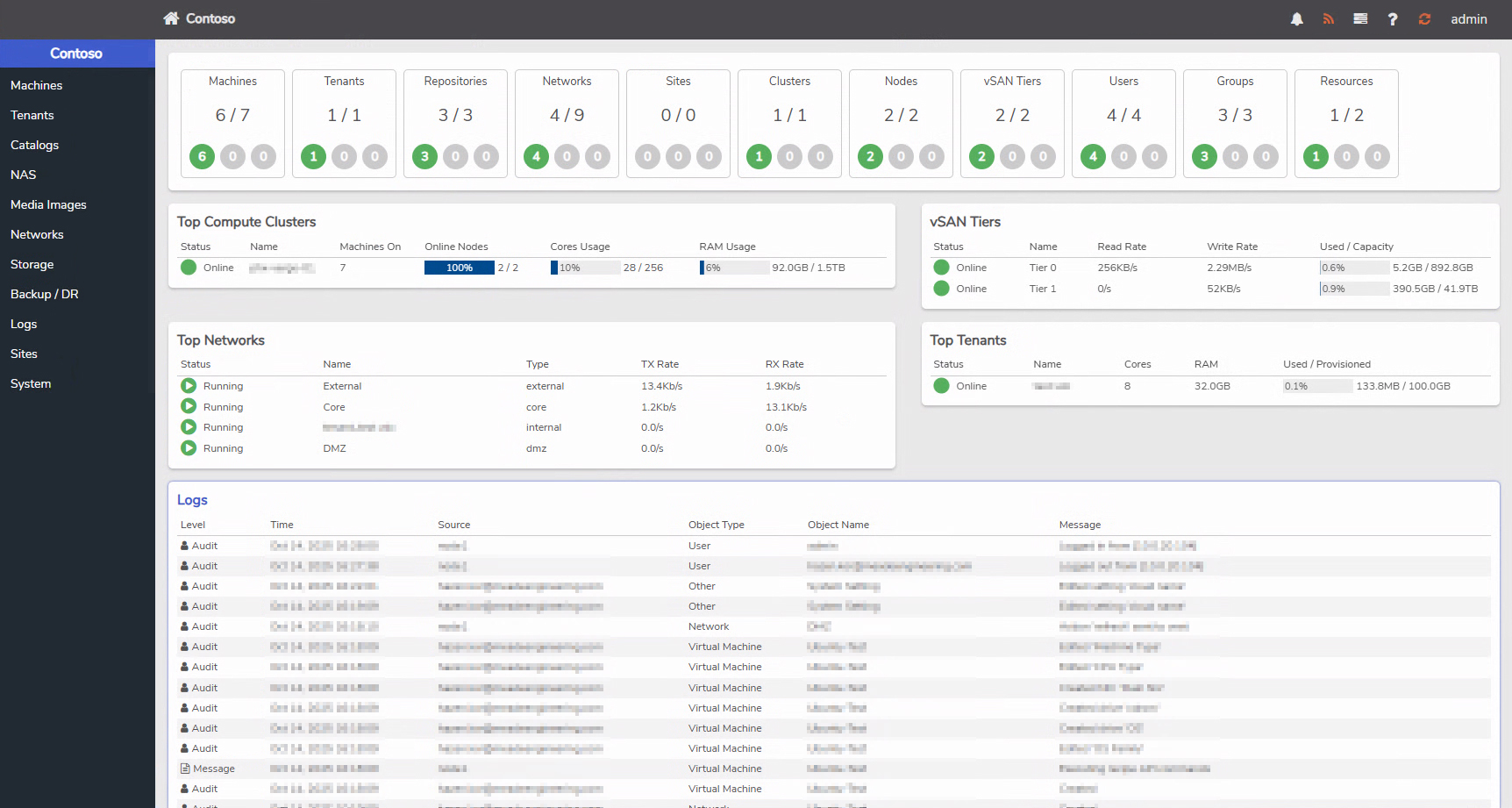Click the green Machines count badge
Viewport: 1512px width, 808px height.
(x=202, y=157)
